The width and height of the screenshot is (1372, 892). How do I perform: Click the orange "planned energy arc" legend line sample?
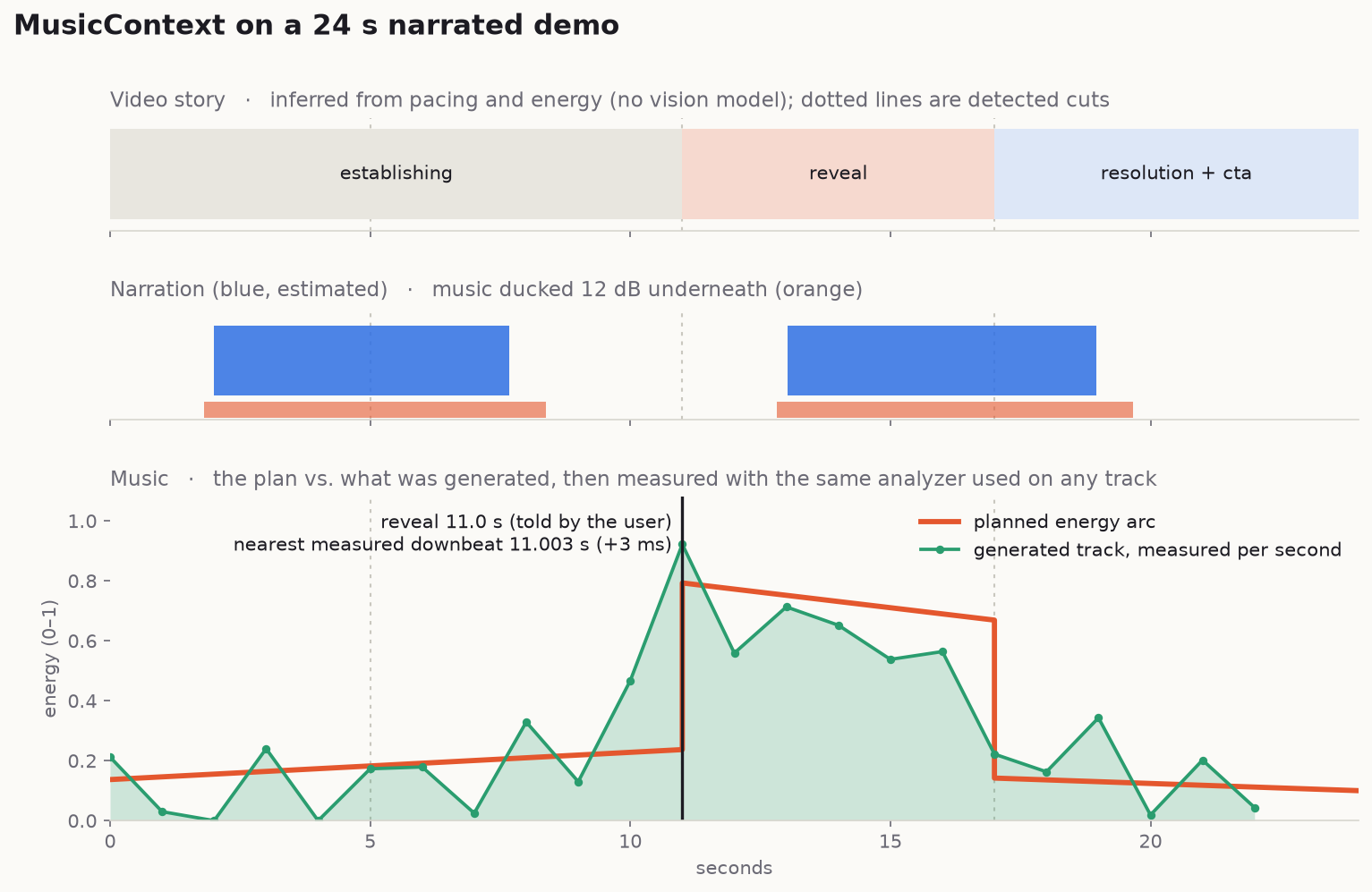coord(940,522)
